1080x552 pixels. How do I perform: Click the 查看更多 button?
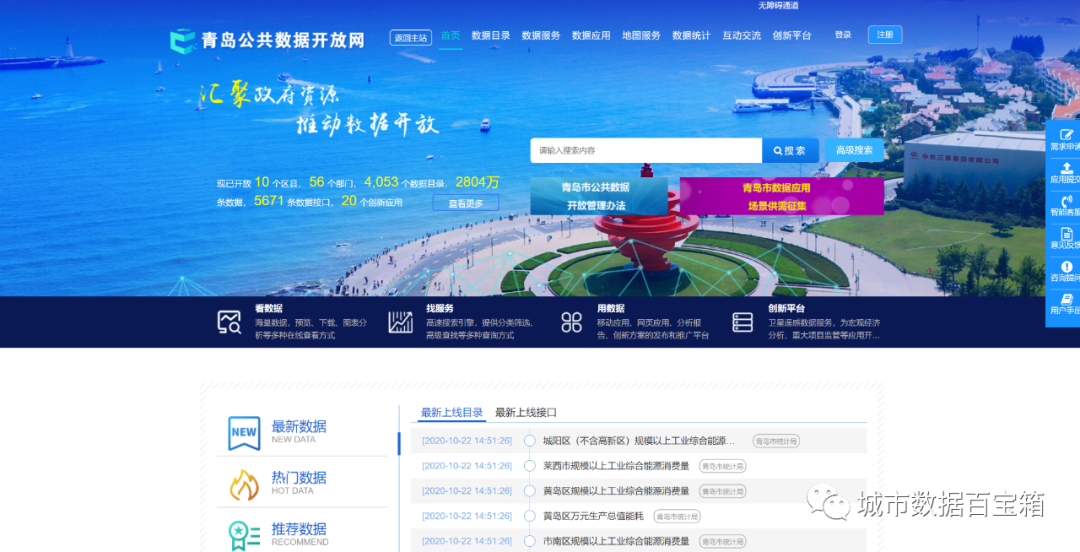pyautogui.click(x=466, y=203)
